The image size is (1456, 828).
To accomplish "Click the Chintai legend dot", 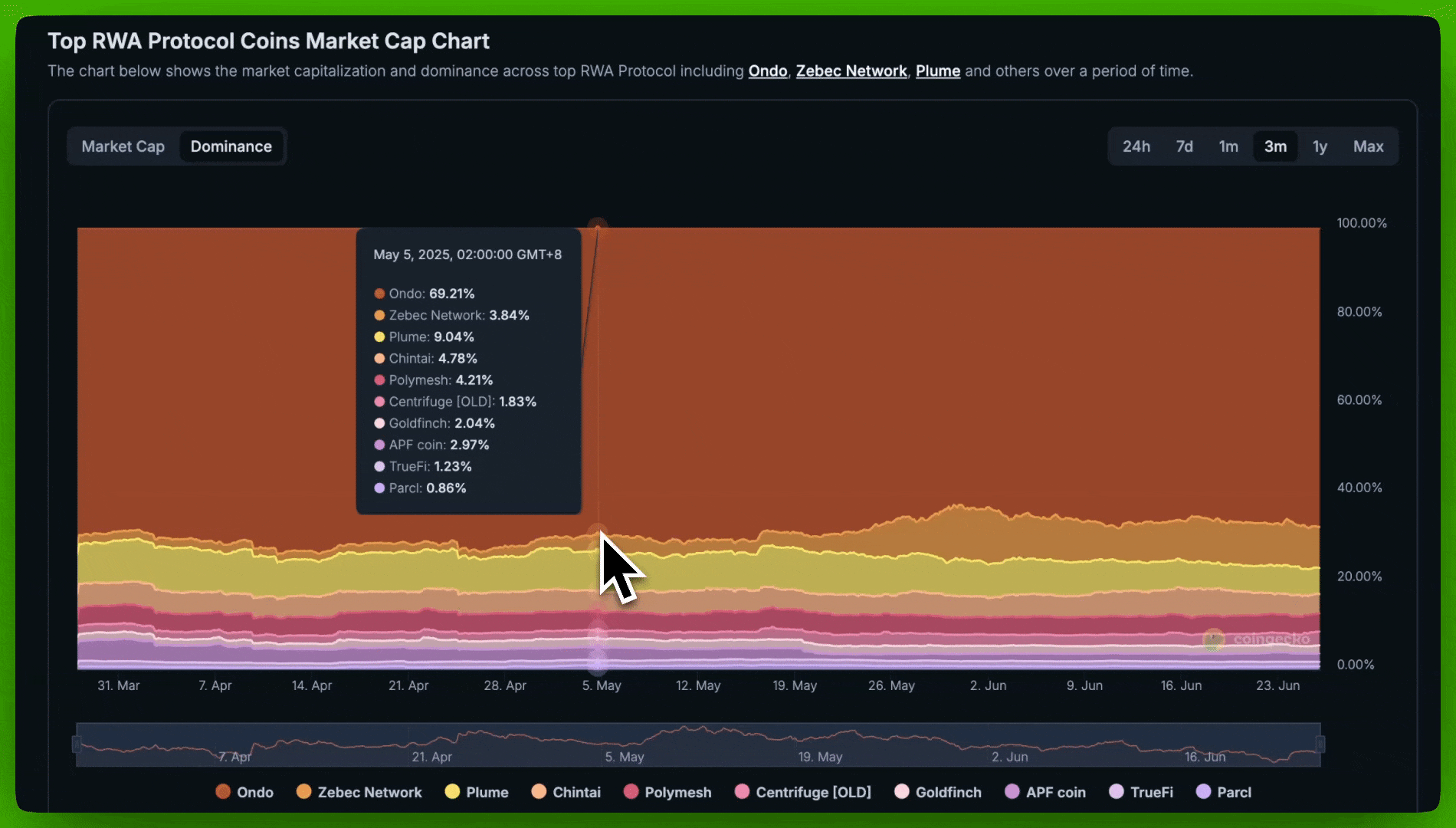I will pyautogui.click(x=540, y=792).
